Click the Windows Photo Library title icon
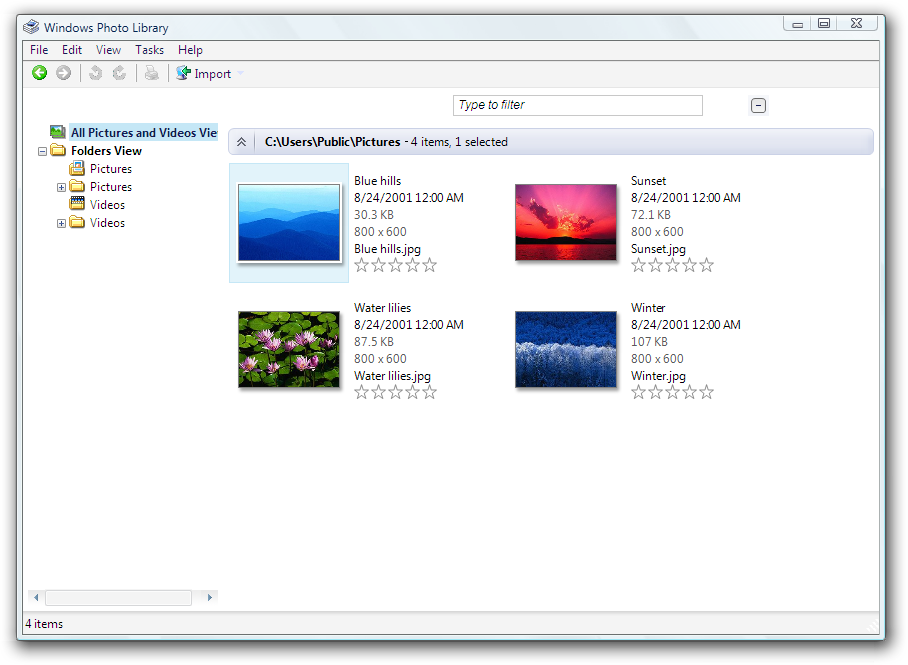The image size is (908, 665). click(31, 27)
